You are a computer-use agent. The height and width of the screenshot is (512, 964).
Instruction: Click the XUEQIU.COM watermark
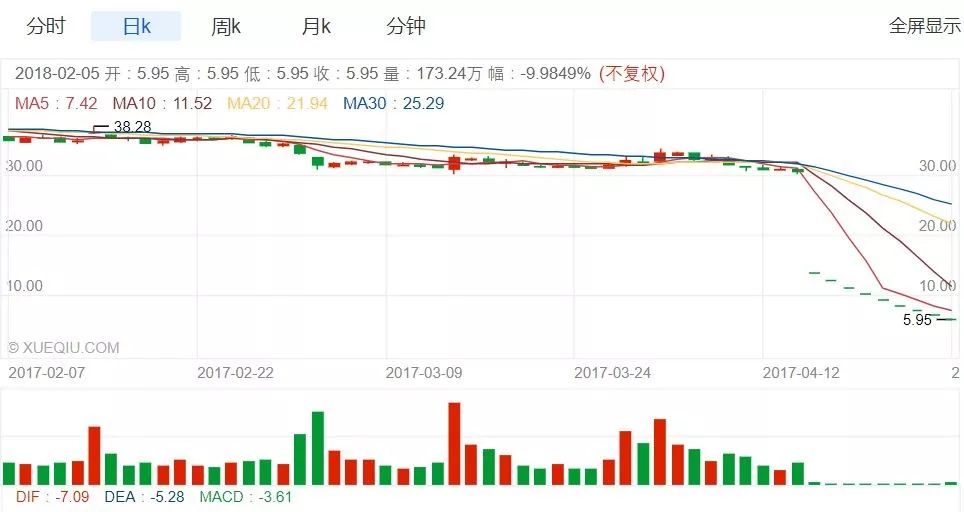pos(63,348)
